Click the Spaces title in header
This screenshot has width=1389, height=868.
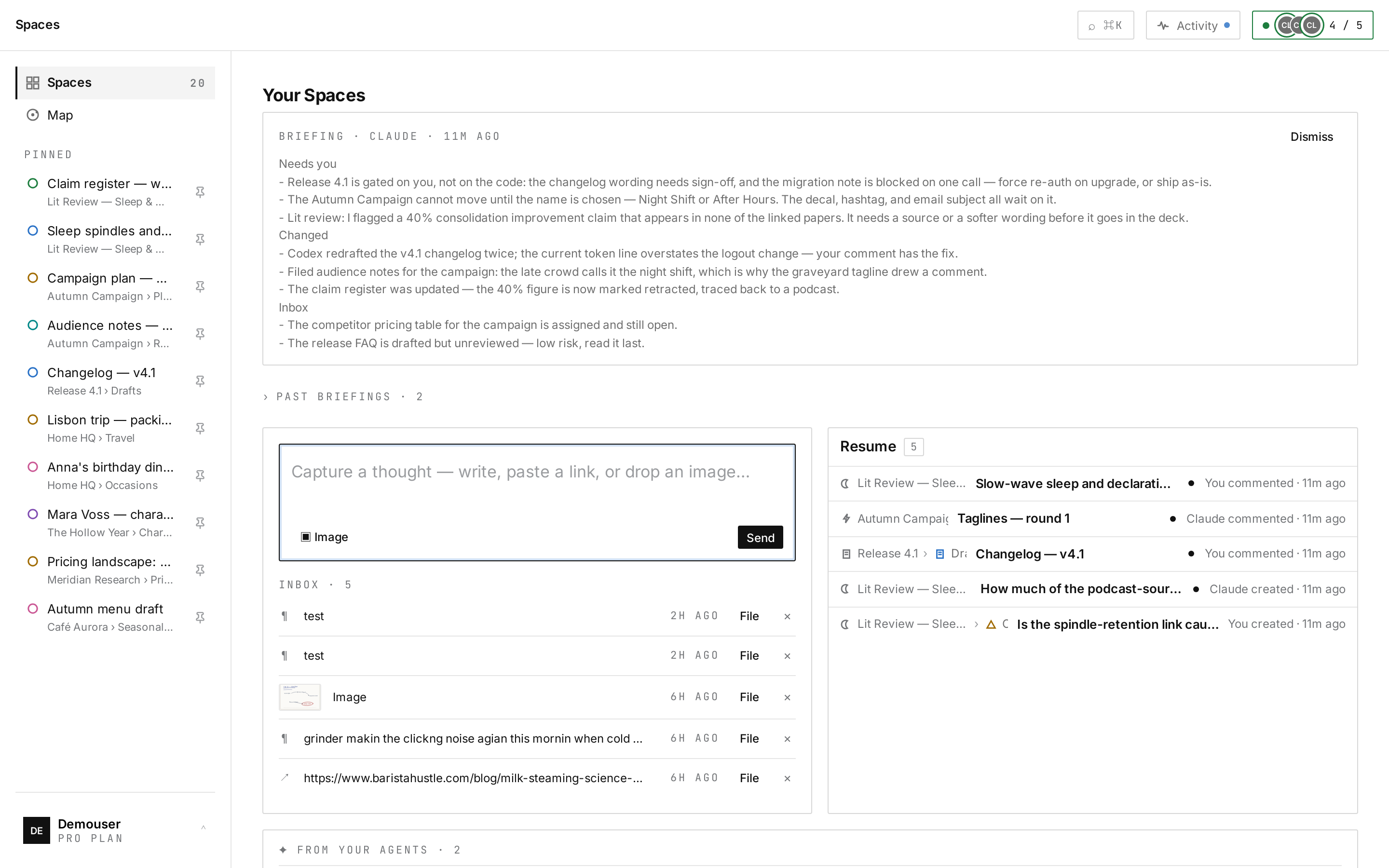[x=37, y=25]
